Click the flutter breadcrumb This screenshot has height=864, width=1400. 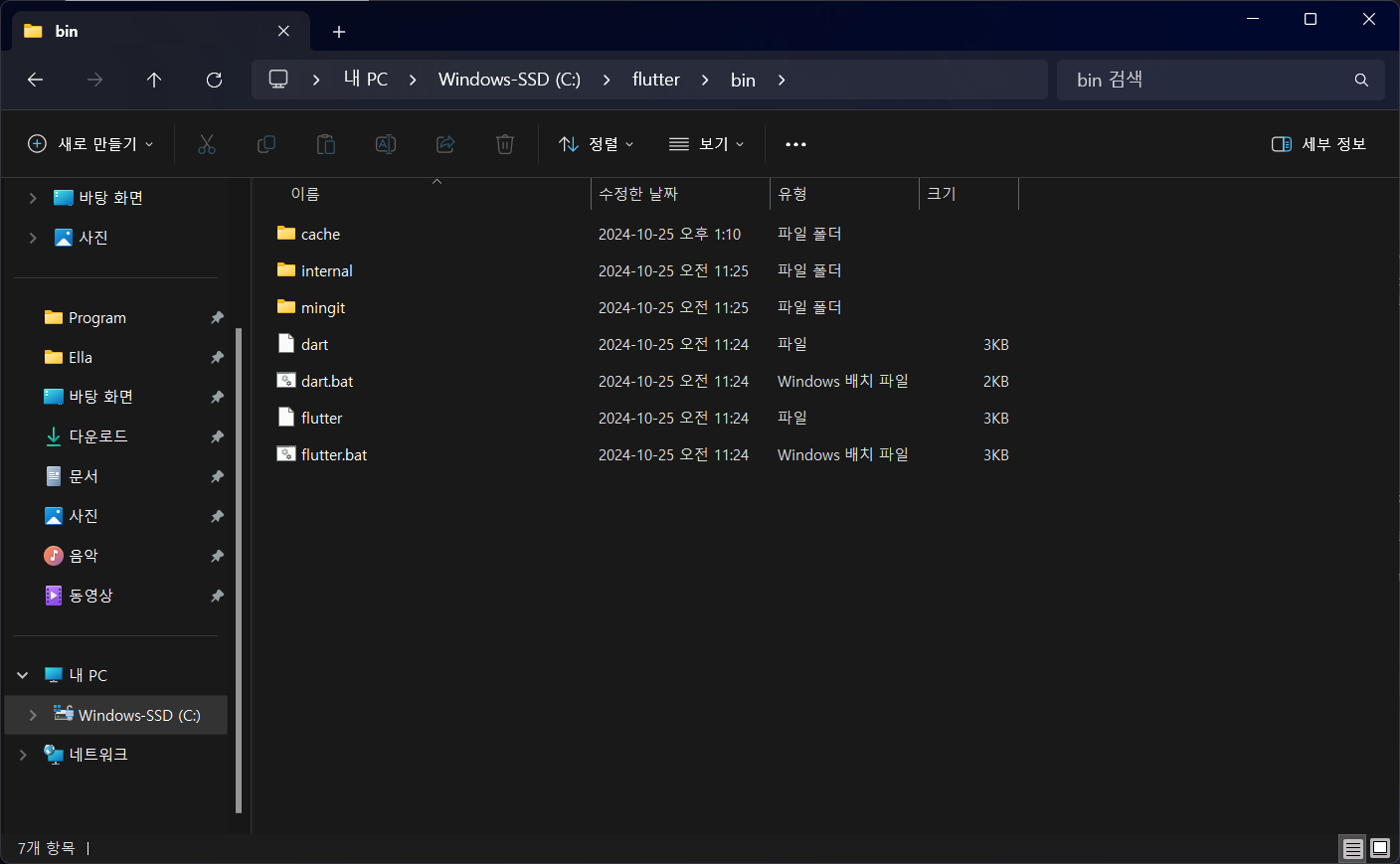click(656, 80)
